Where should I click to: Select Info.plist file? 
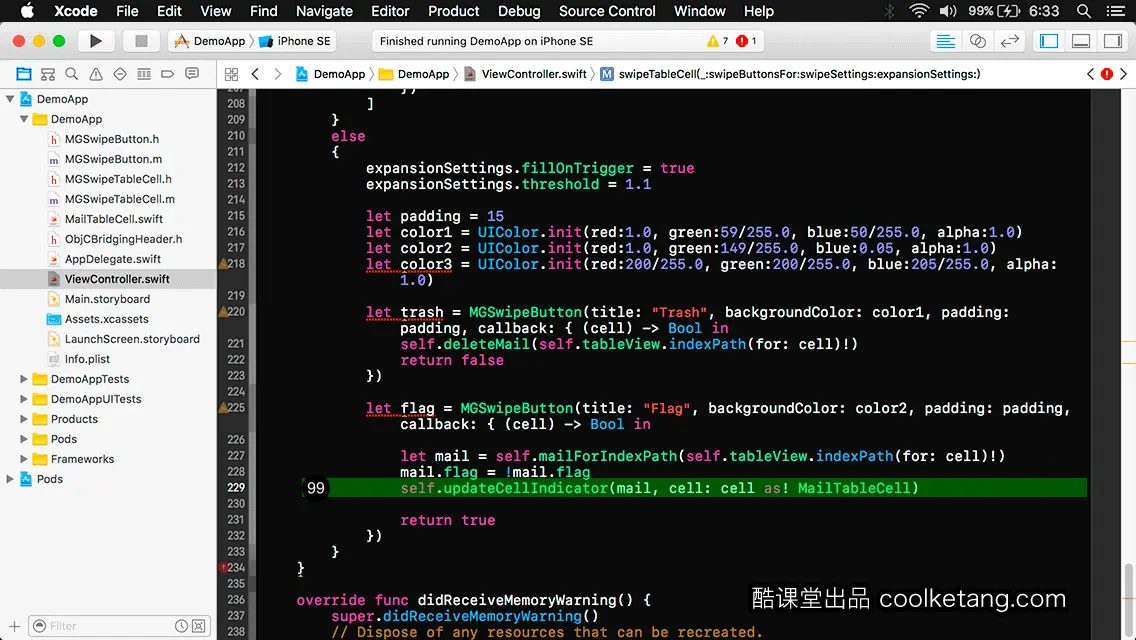[x=87, y=359]
